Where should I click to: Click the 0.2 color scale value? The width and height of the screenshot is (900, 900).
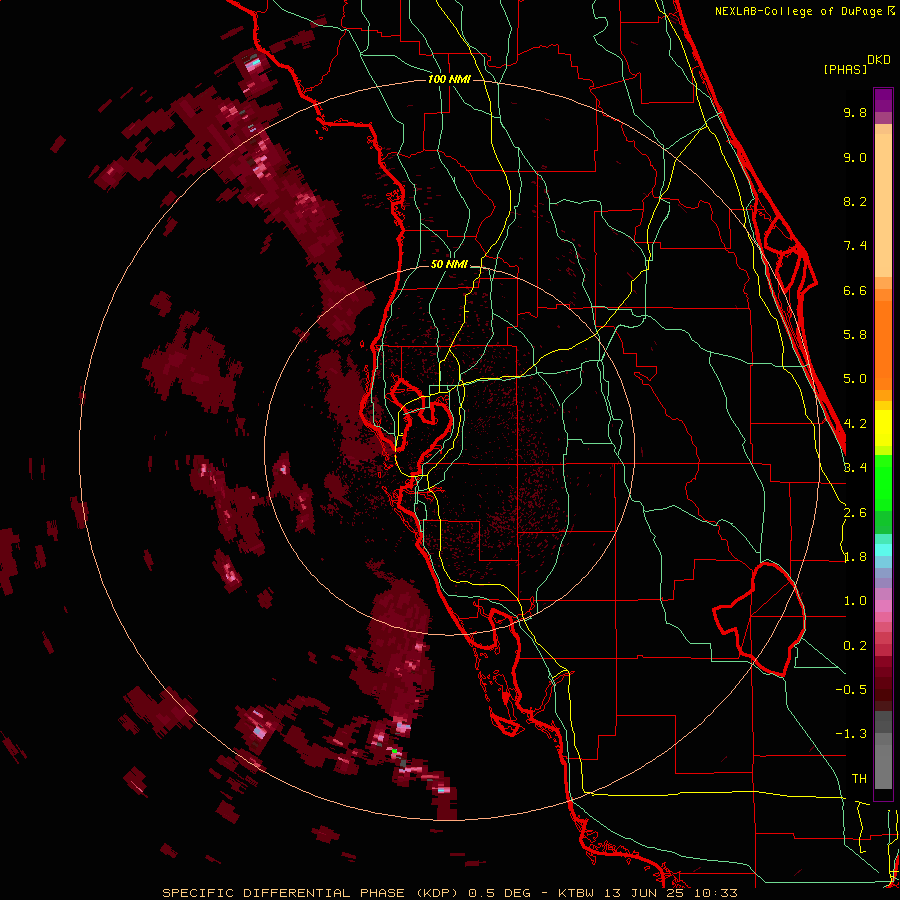855,646
